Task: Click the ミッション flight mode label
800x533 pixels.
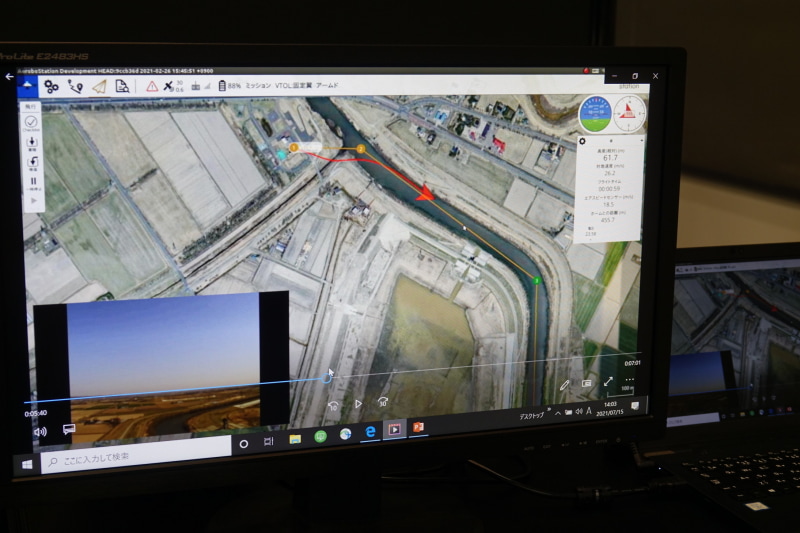Action: coord(258,85)
